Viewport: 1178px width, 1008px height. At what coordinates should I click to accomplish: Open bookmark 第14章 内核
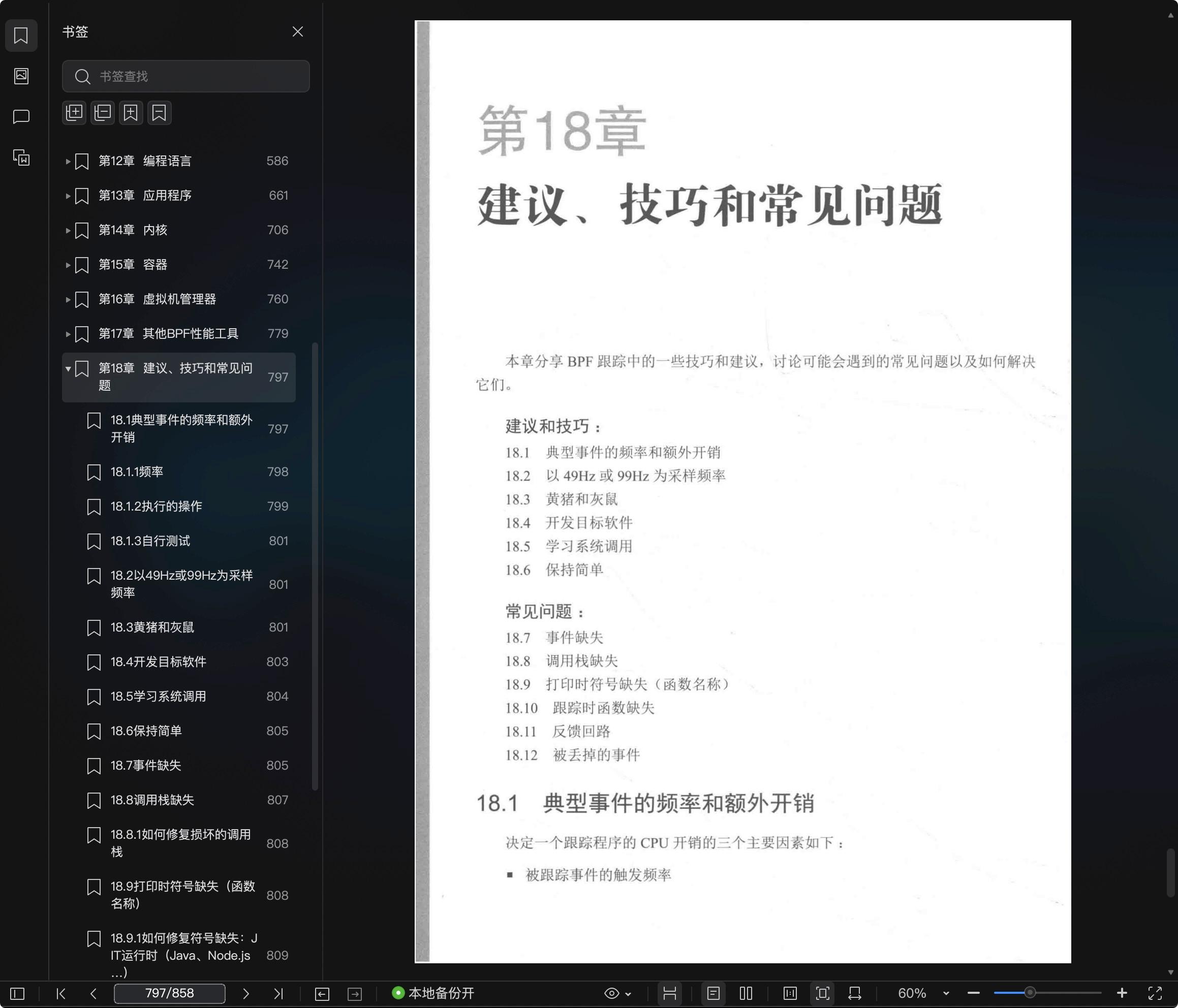(178, 230)
